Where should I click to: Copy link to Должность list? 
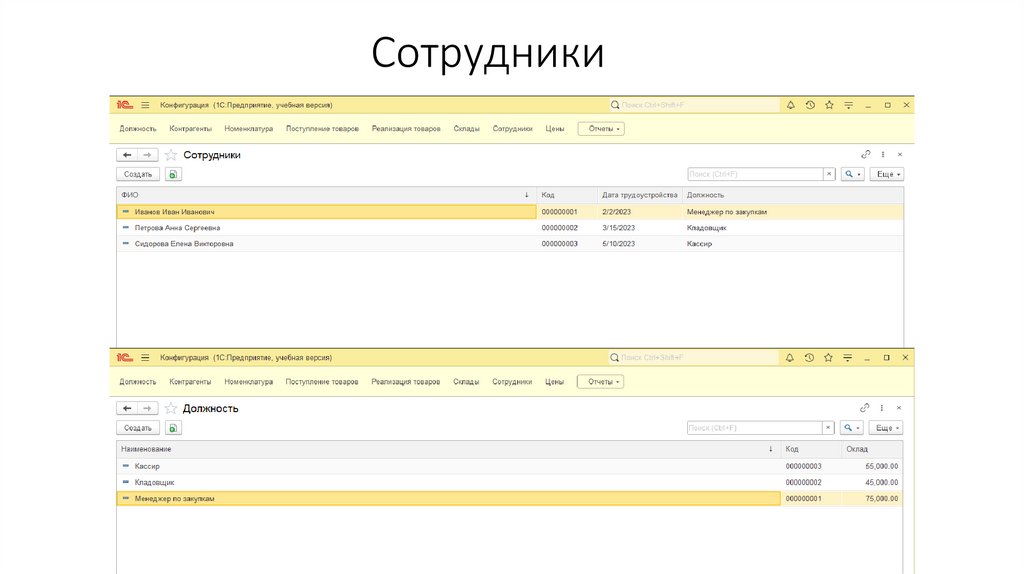tap(865, 407)
